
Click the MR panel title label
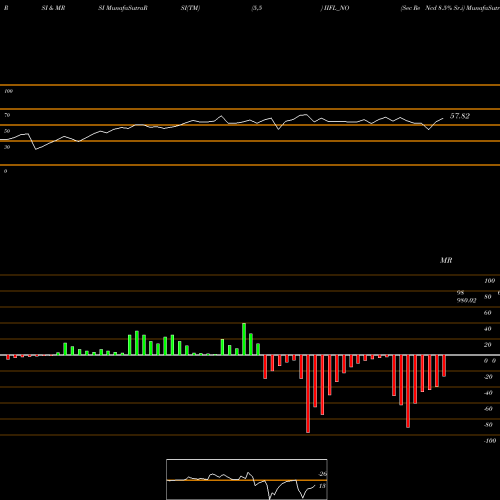[x=446, y=260]
